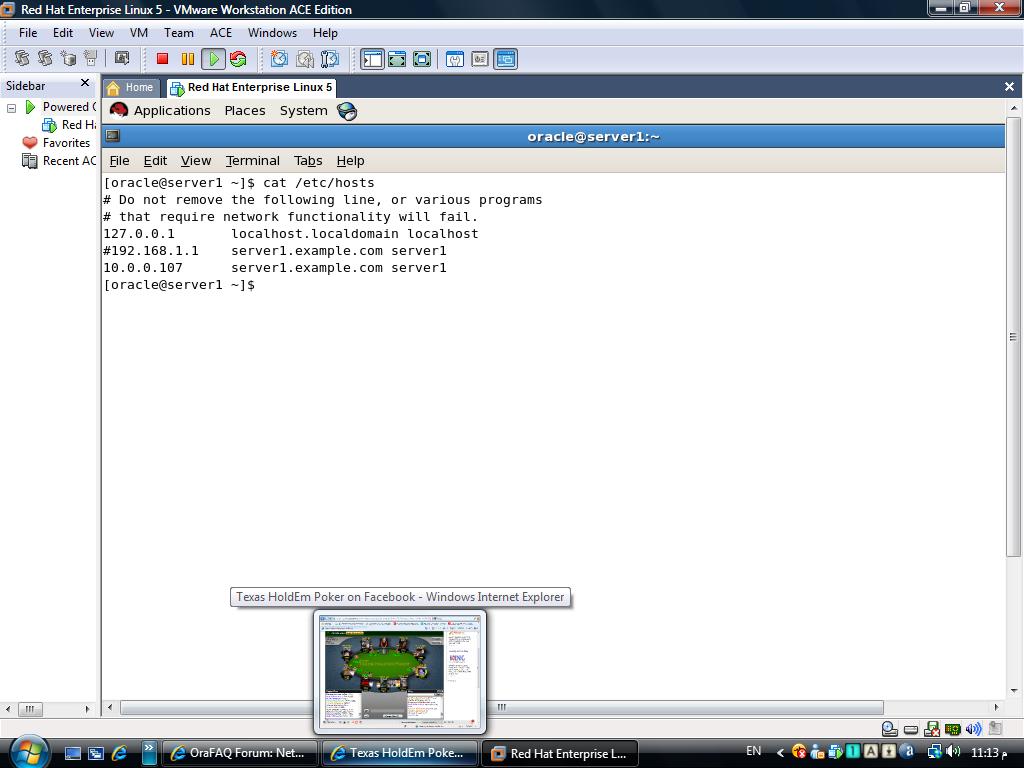
Task: Open the GNOME Applications menu
Action: point(171,111)
